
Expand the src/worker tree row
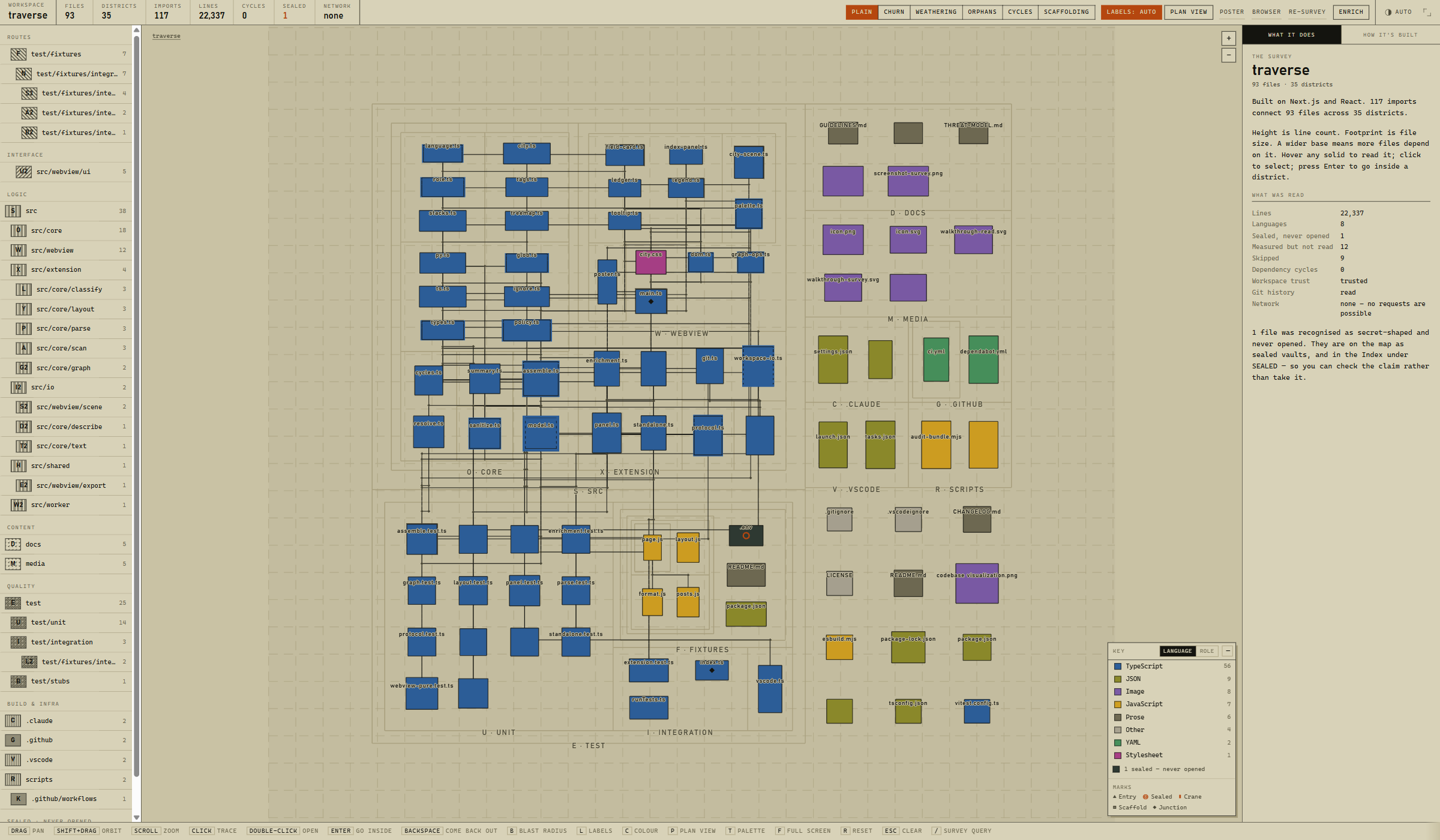66,505
